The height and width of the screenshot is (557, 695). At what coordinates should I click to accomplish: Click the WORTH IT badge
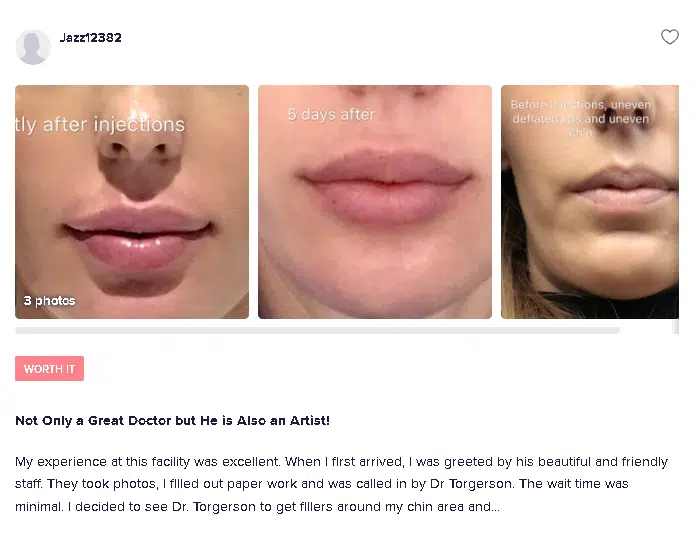(50, 368)
